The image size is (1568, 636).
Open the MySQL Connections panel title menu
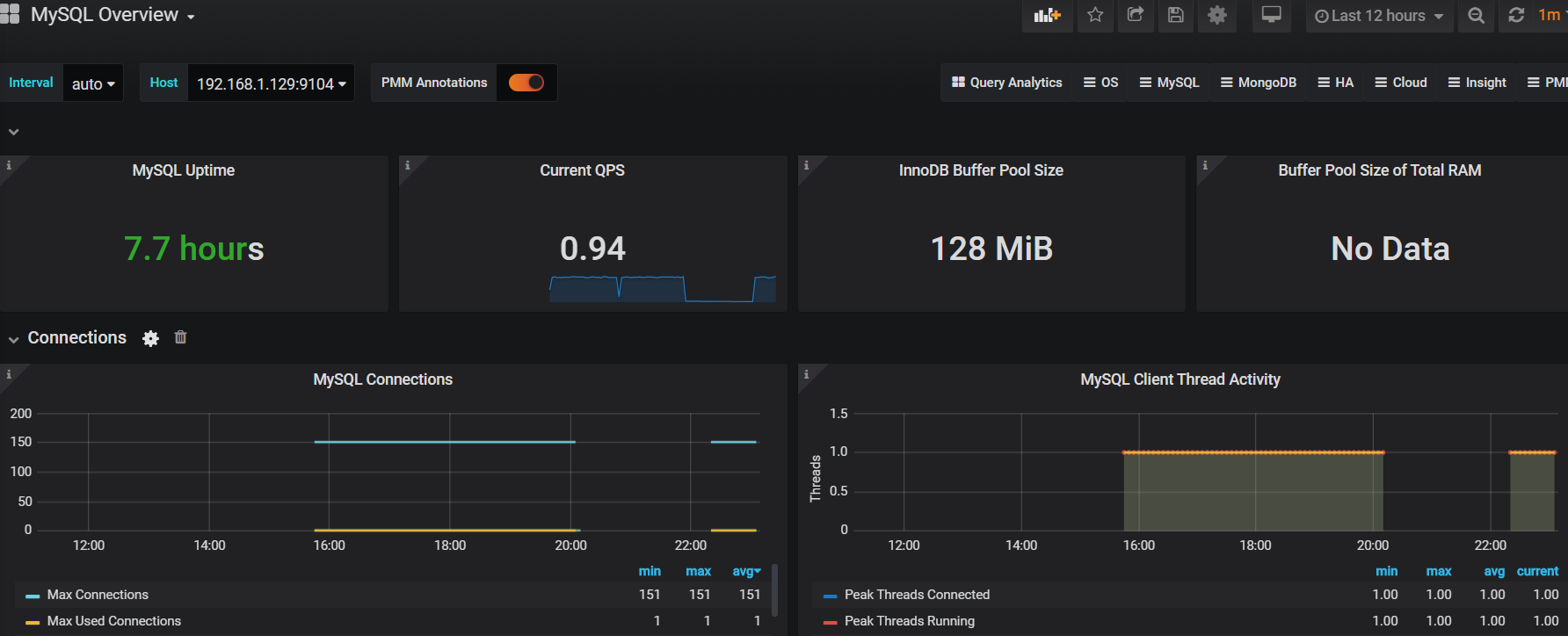pos(383,379)
